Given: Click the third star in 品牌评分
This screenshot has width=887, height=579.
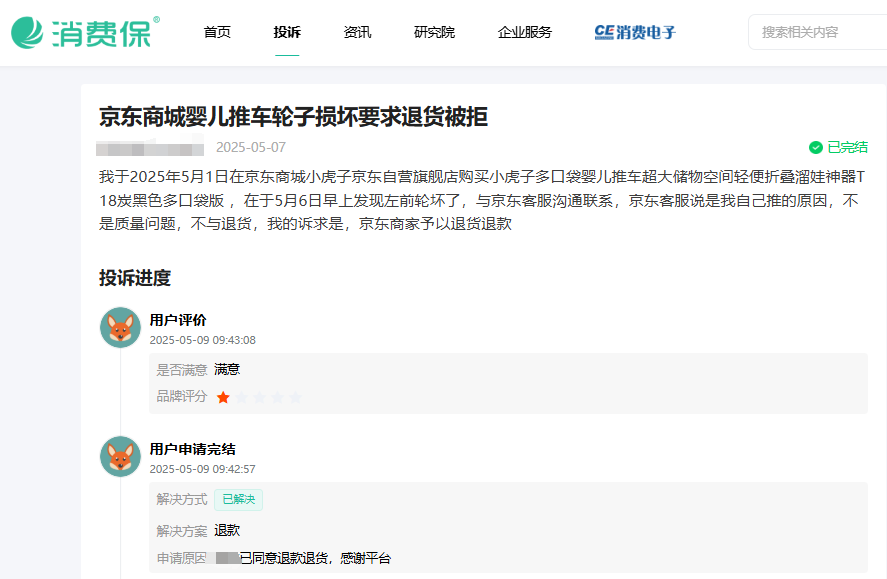Looking at the screenshot, I should (x=260, y=397).
